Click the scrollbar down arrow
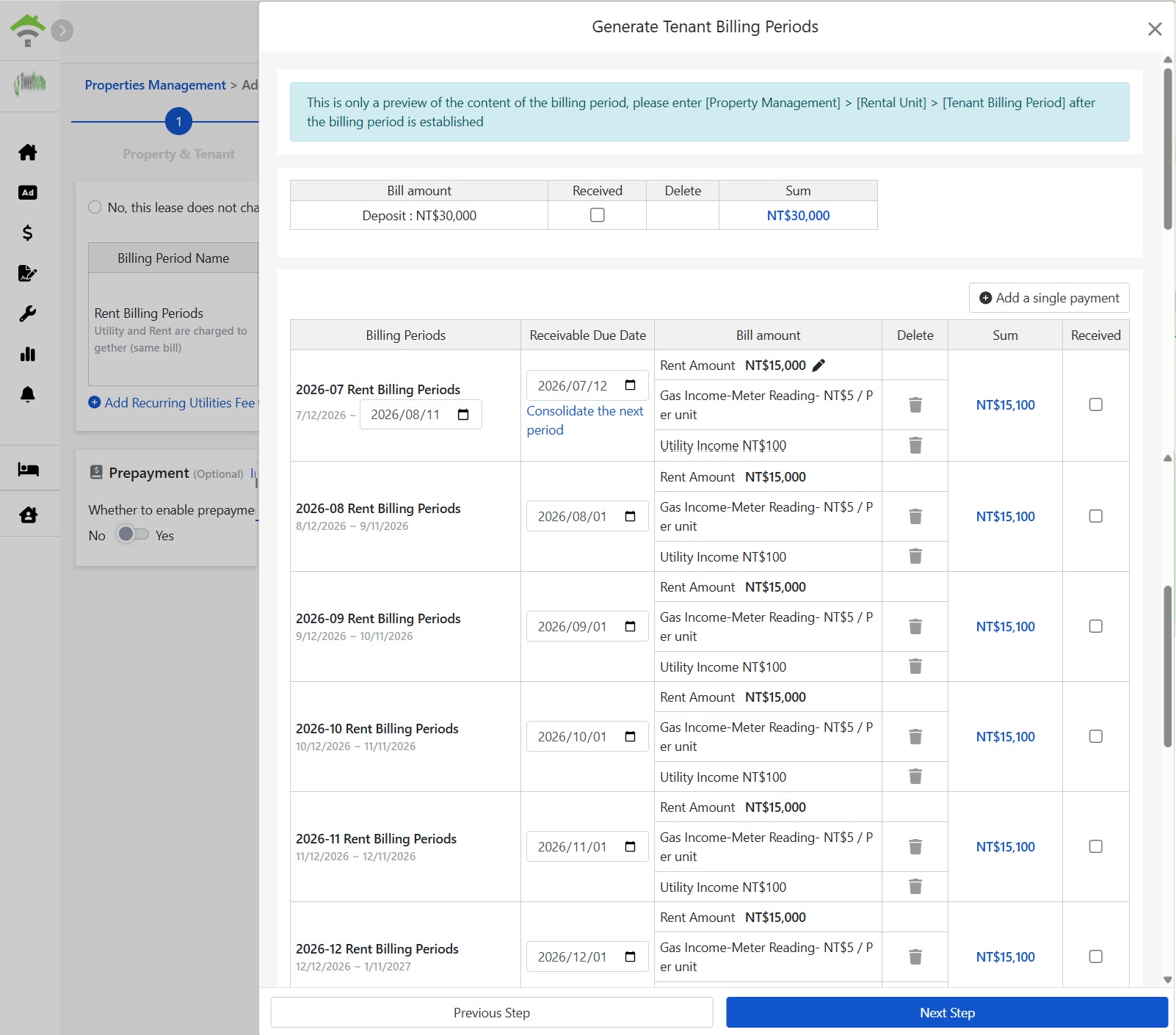The height and width of the screenshot is (1035, 1176). (1167, 980)
